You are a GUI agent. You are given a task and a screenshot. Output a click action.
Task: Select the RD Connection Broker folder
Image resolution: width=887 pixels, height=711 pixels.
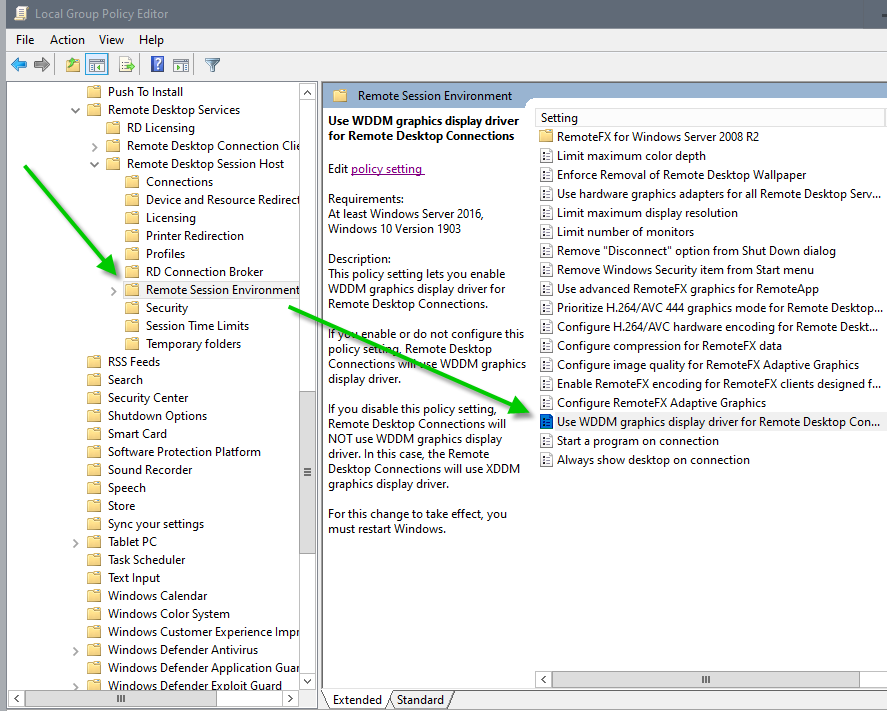[x=204, y=272]
